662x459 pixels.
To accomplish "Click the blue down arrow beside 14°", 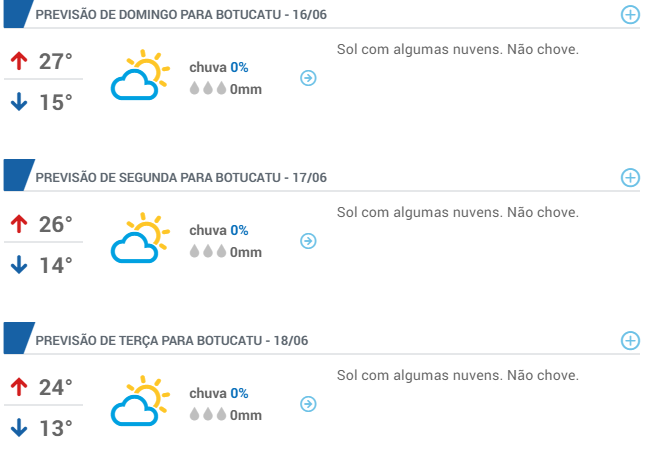I will coord(19,265).
